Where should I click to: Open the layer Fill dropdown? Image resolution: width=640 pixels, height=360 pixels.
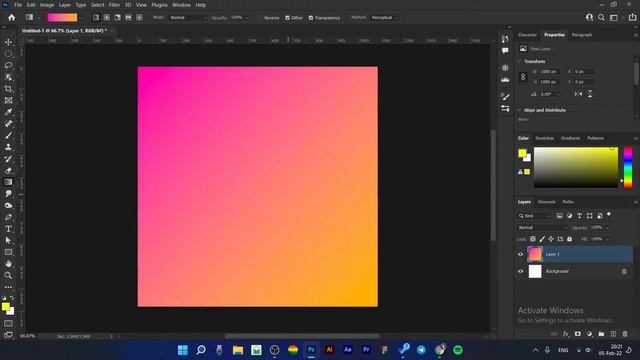607,239
